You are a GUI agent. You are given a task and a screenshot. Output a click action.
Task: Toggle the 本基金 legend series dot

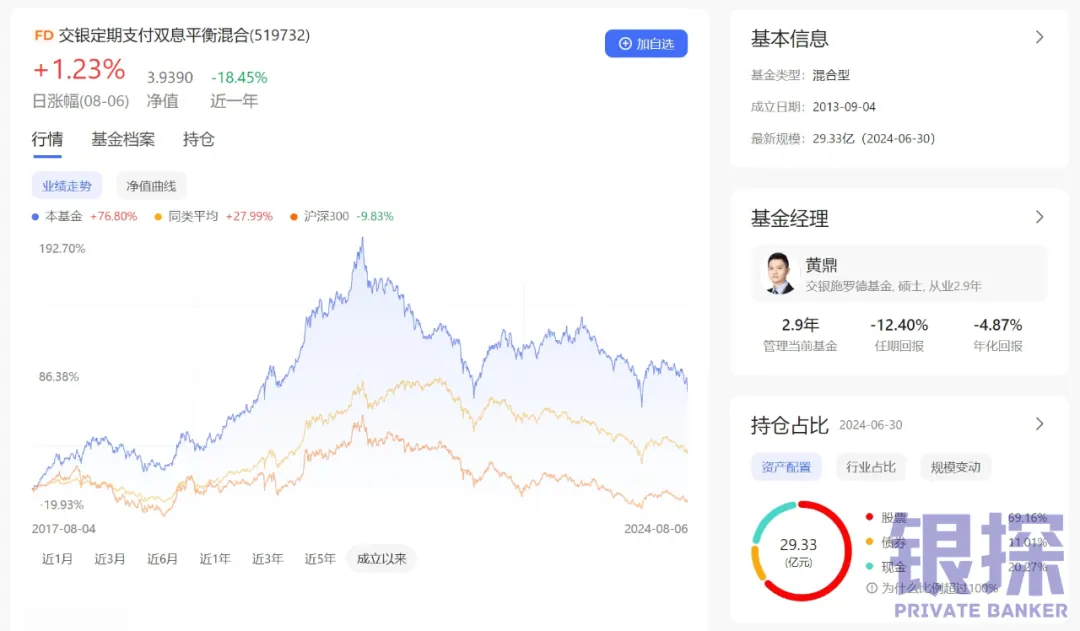pyautogui.click(x=36, y=216)
